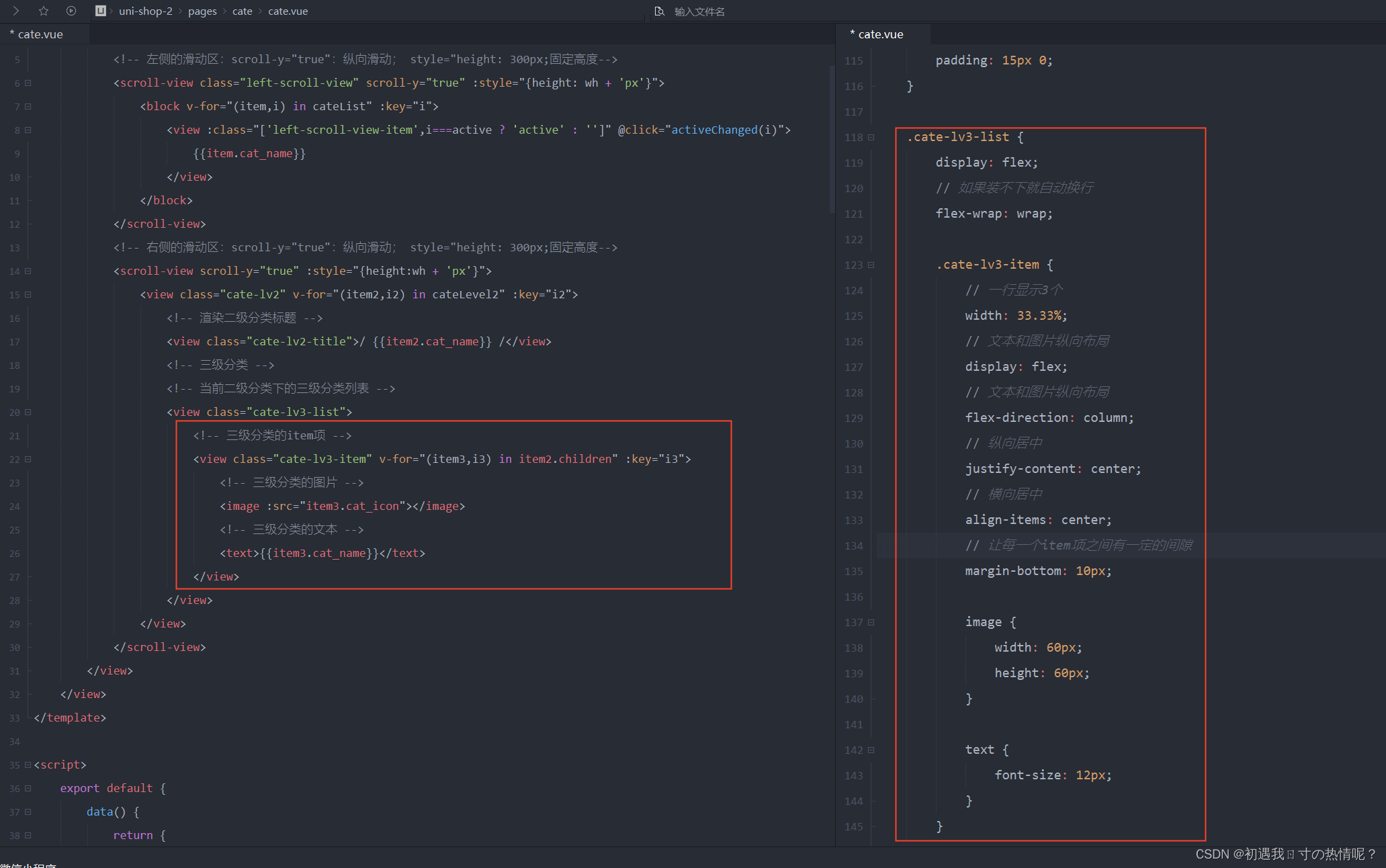Collapse fold at line 36 export default

[28, 789]
